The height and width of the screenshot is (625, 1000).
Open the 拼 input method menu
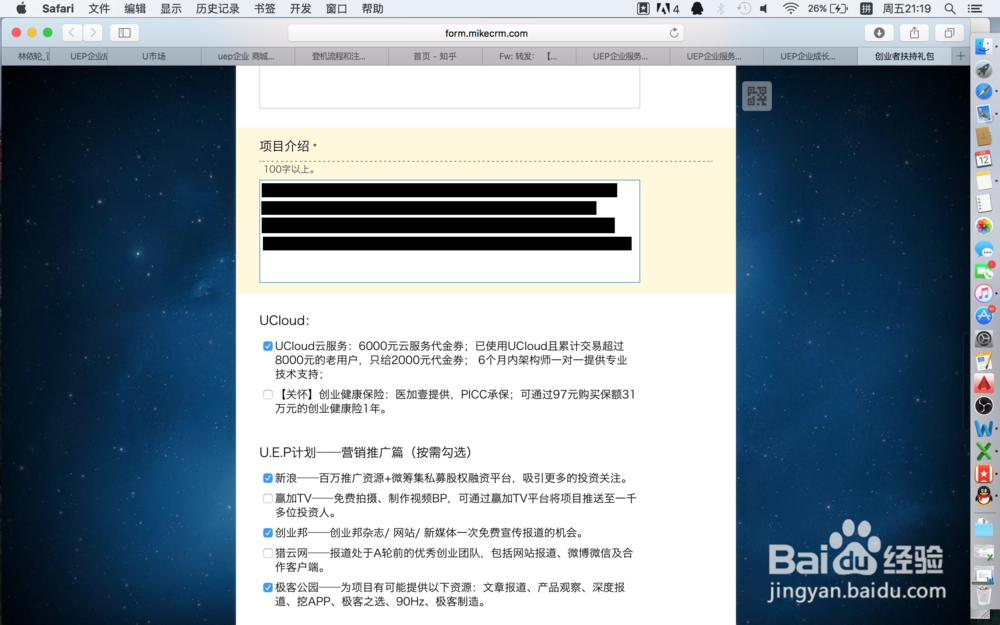865,8
